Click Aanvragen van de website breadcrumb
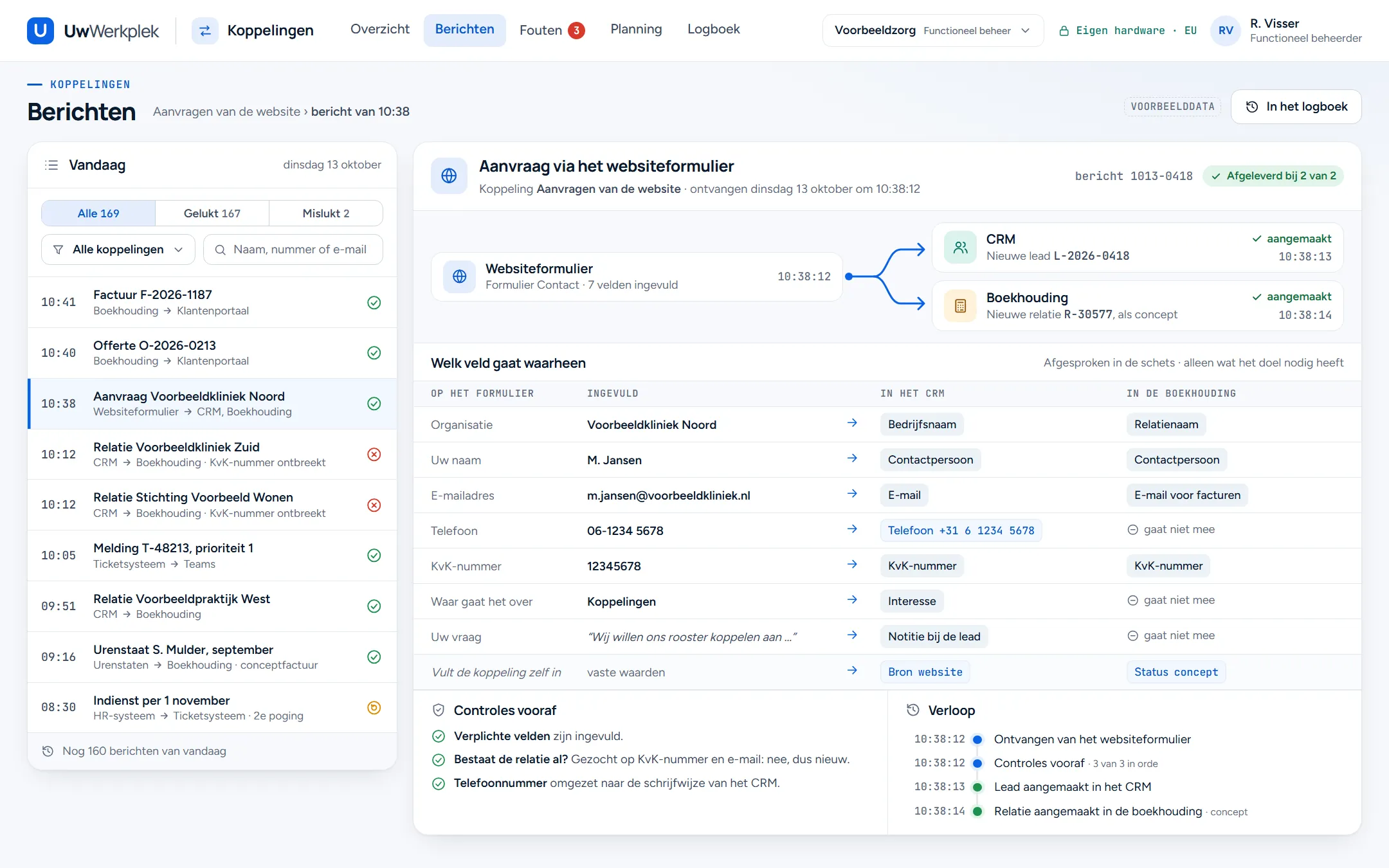 (226, 112)
